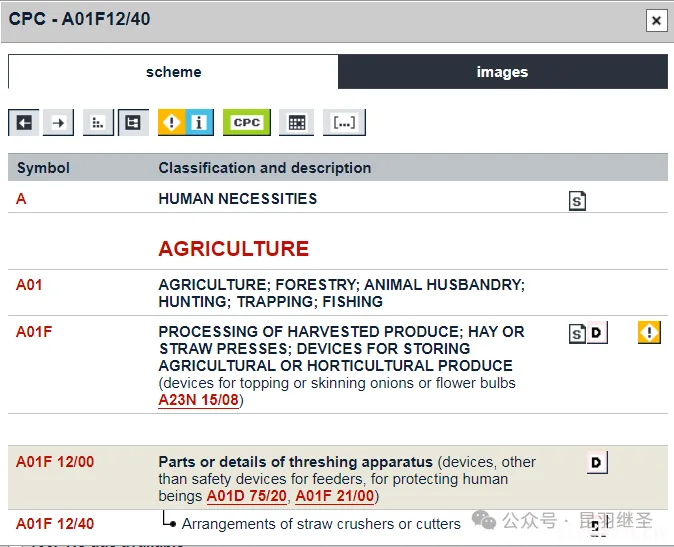Image resolution: width=674 pixels, height=547 pixels.
Task: Switch to the images tab
Action: coord(502,72)
